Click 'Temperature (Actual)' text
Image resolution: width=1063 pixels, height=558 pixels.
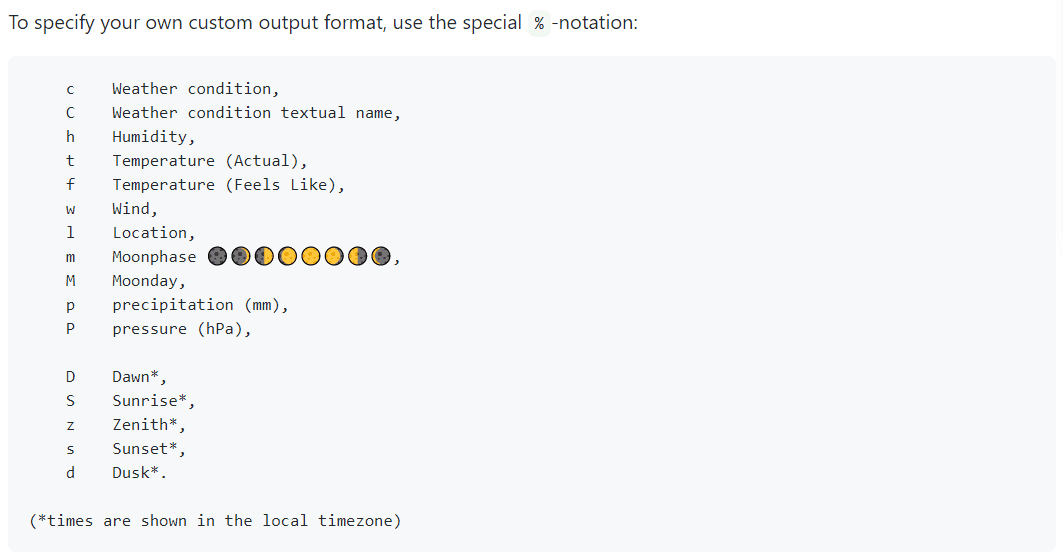point(210,161)
